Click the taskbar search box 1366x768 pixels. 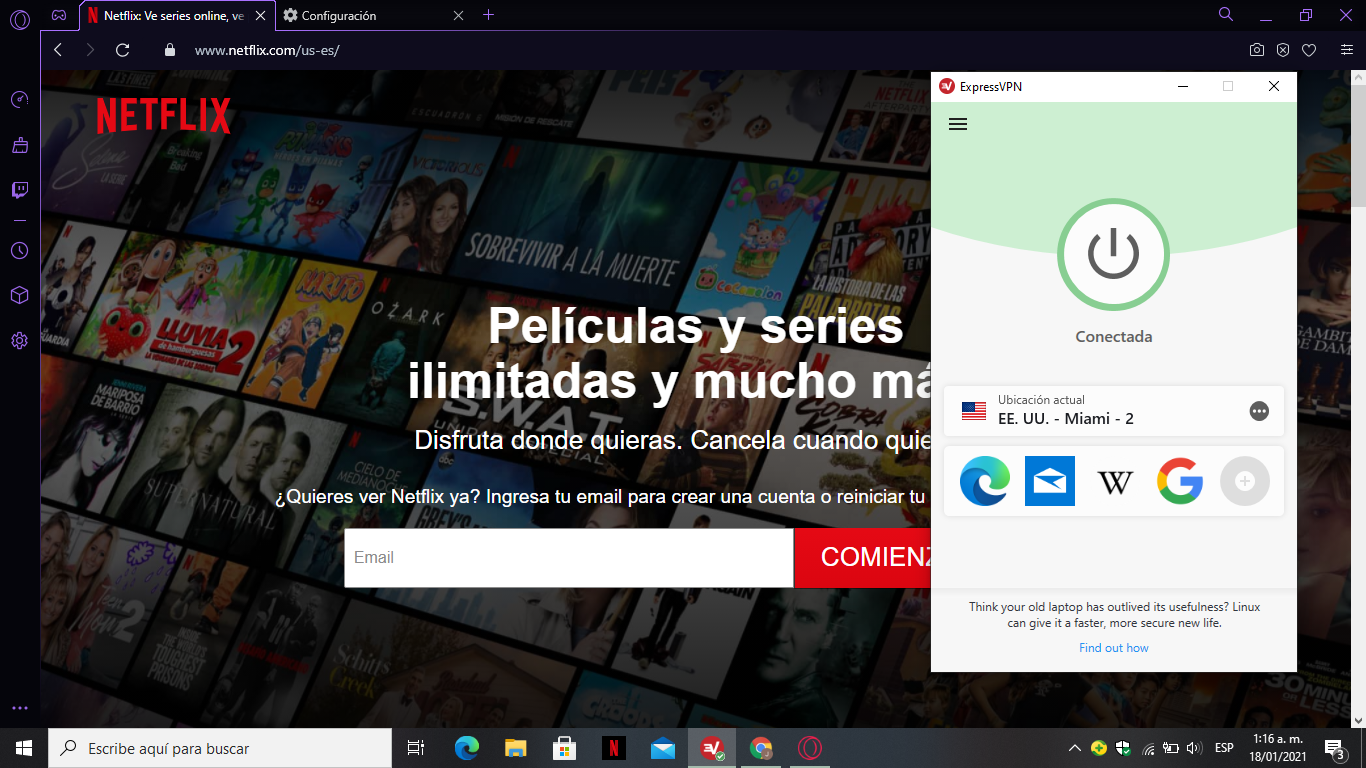click(x=220, y=748)
